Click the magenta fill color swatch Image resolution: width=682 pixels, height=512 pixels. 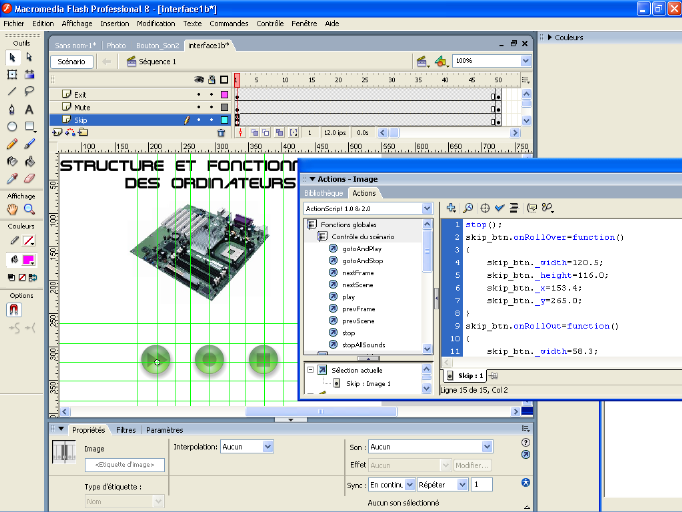click(30, 259)
